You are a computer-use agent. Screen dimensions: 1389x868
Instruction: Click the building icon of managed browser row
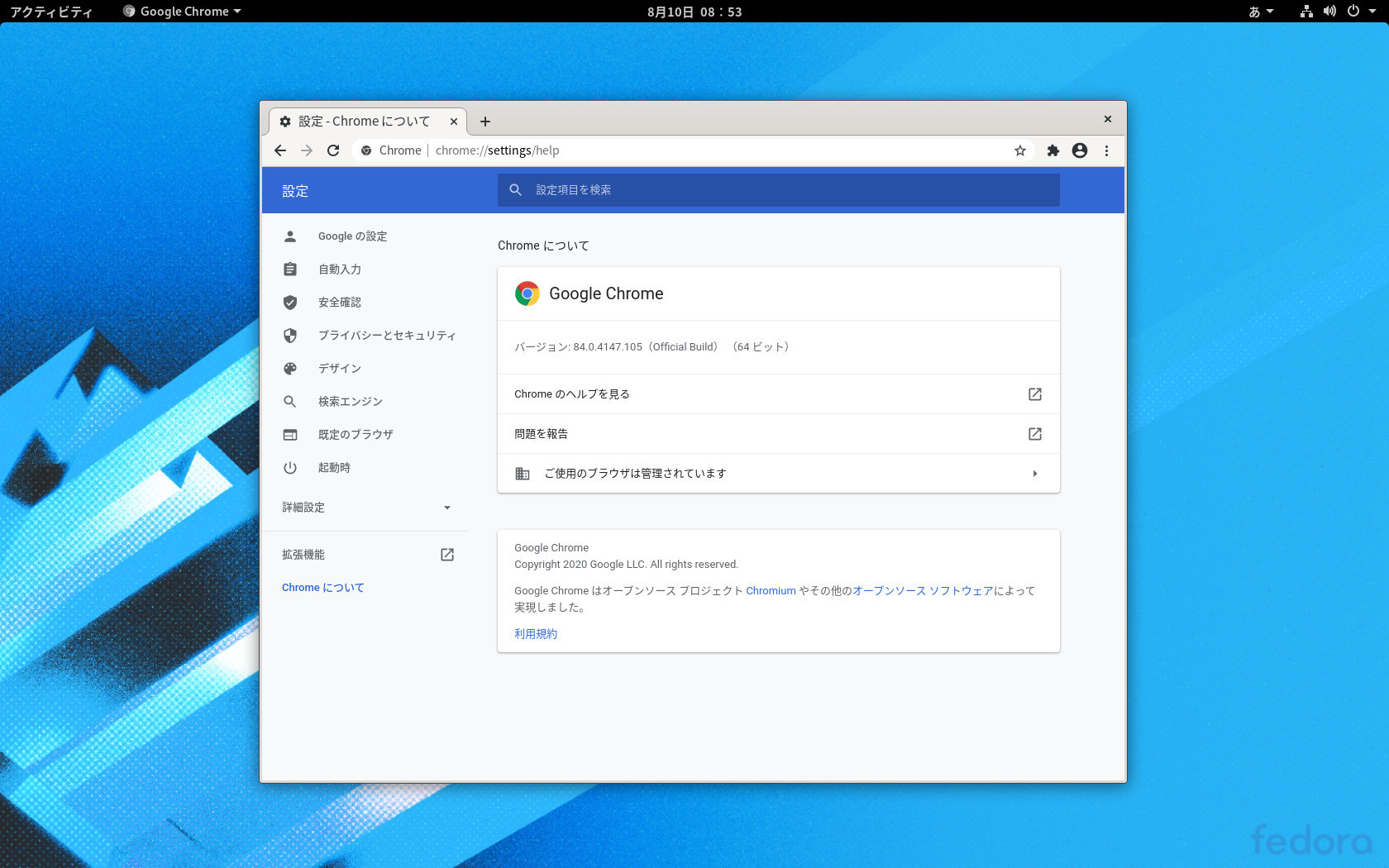pos(523,474)
